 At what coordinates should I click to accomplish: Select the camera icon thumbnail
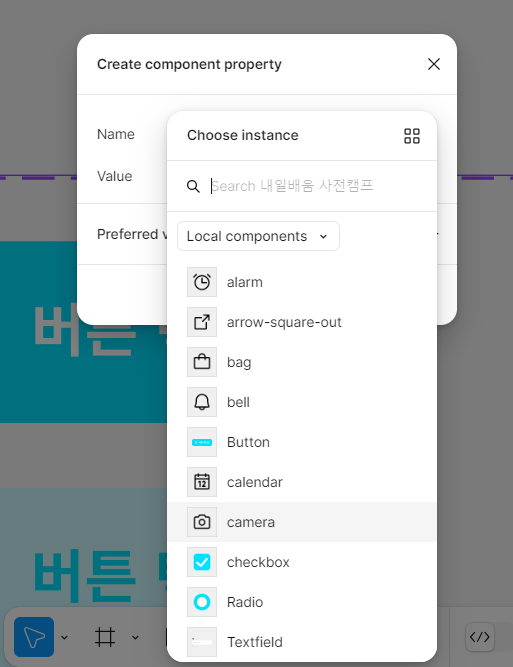click(202, 522)
